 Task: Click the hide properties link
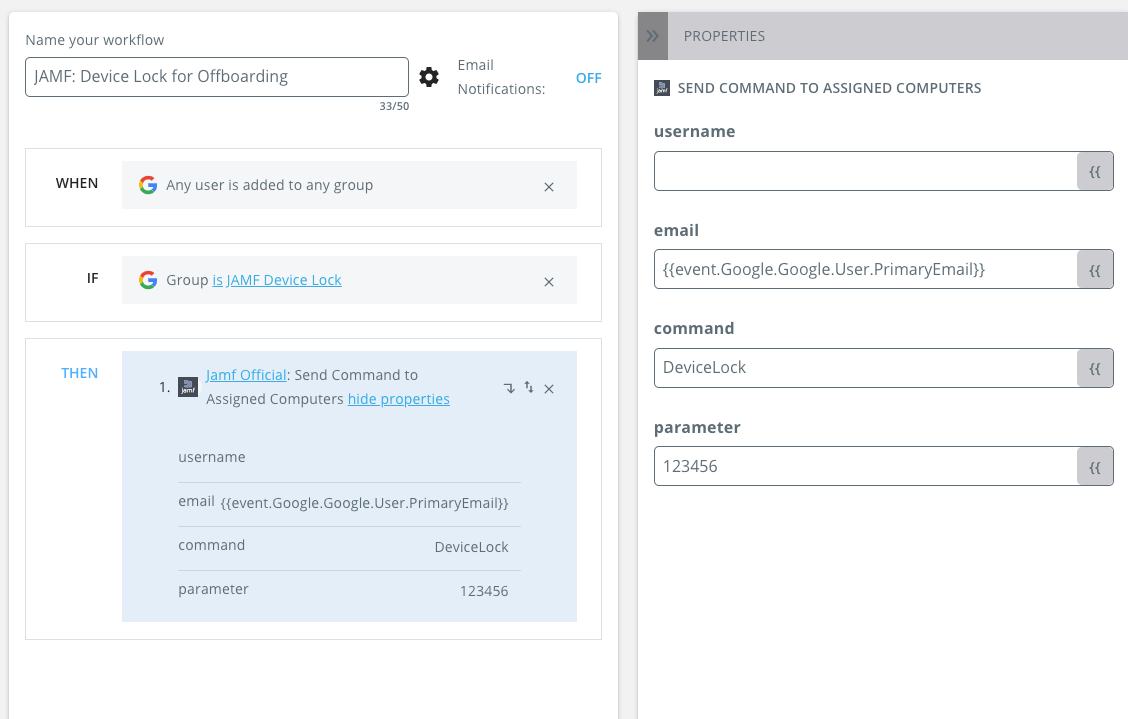[399, 399]
